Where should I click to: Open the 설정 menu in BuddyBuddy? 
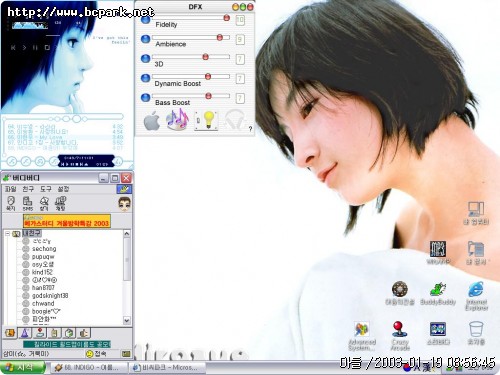(x=63, y=189)
